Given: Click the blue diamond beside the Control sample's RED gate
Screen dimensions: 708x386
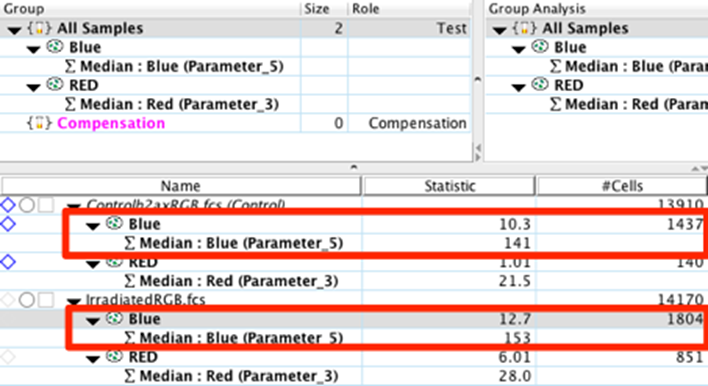Looking at the screenshot, I should click(8, 261).
